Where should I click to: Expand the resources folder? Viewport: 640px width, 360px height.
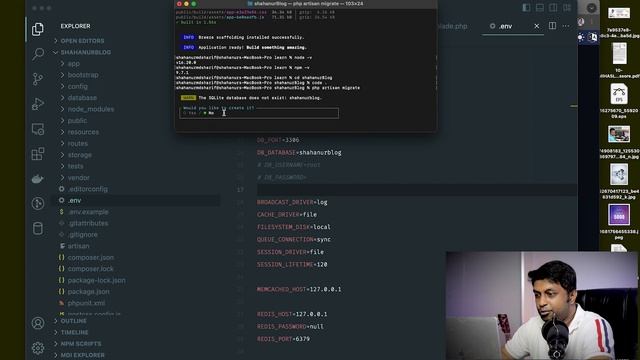pos(83,132)
